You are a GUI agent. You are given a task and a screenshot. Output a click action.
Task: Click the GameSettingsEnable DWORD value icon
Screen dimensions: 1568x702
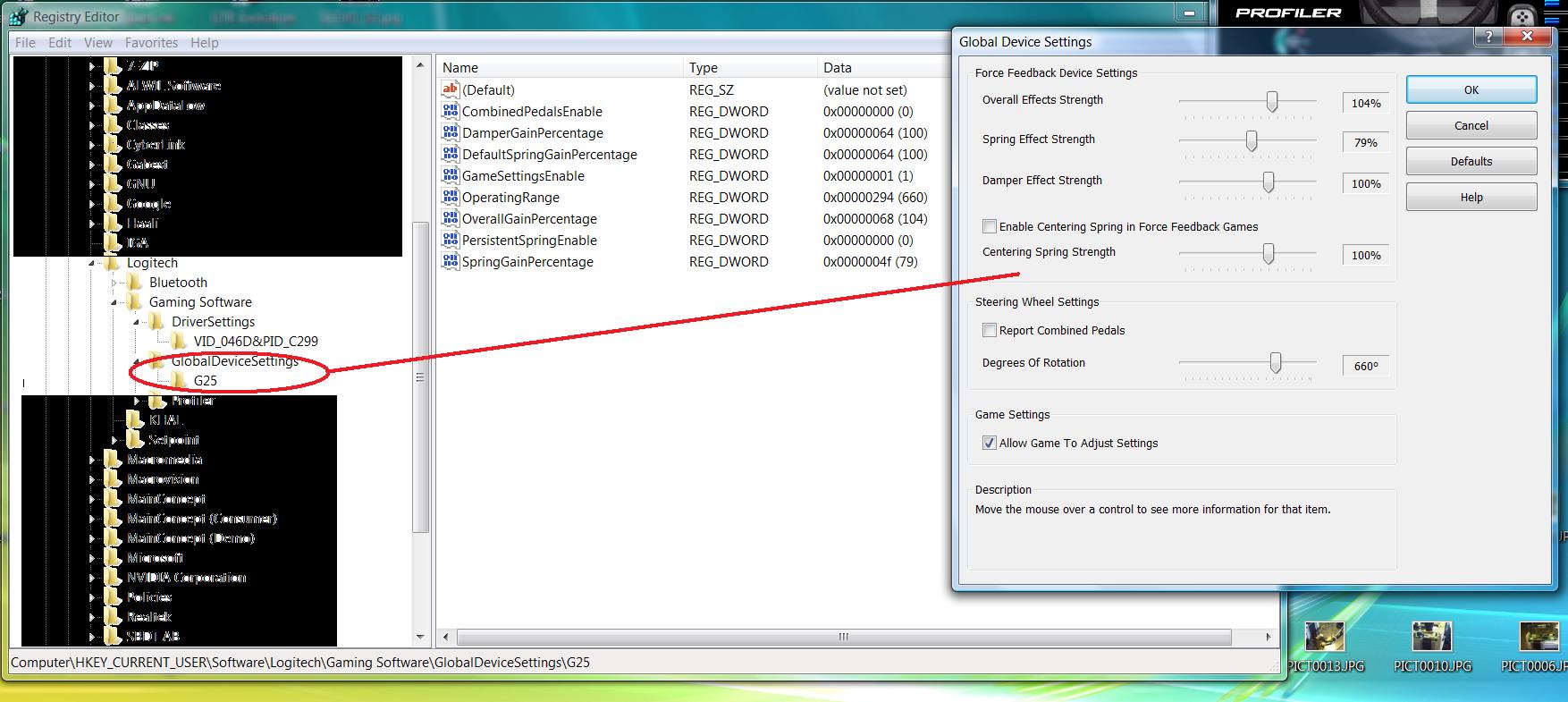pos(451,175)
